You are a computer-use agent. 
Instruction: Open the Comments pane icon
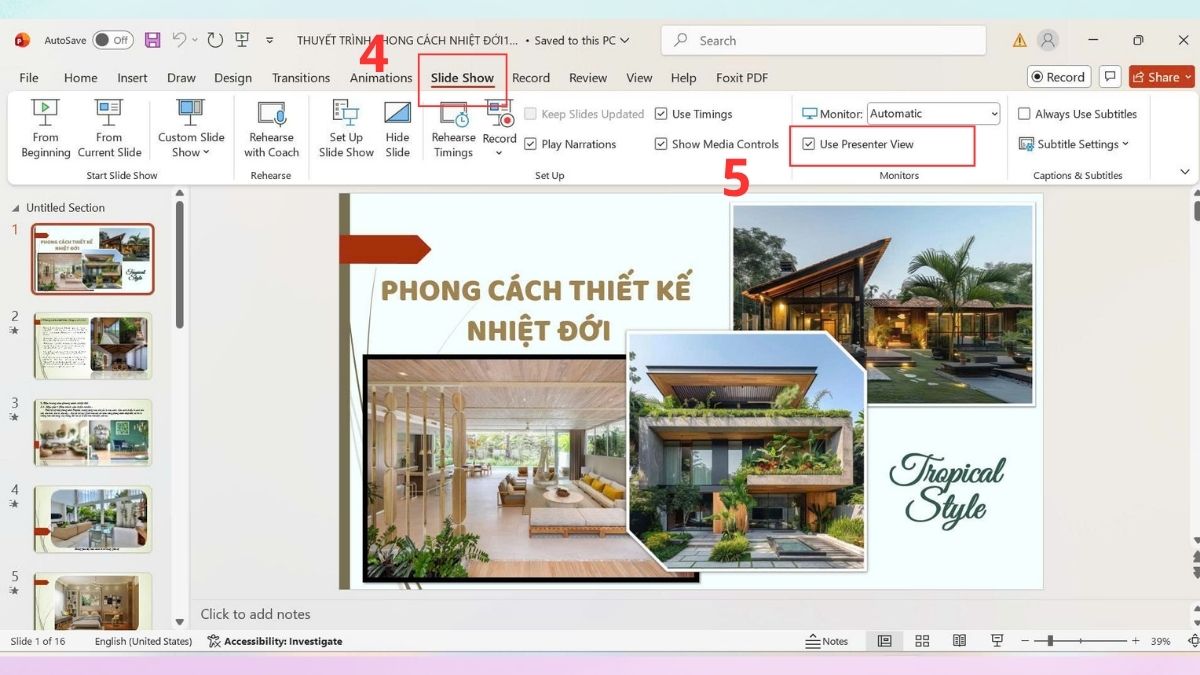[x=1109, y=77]
